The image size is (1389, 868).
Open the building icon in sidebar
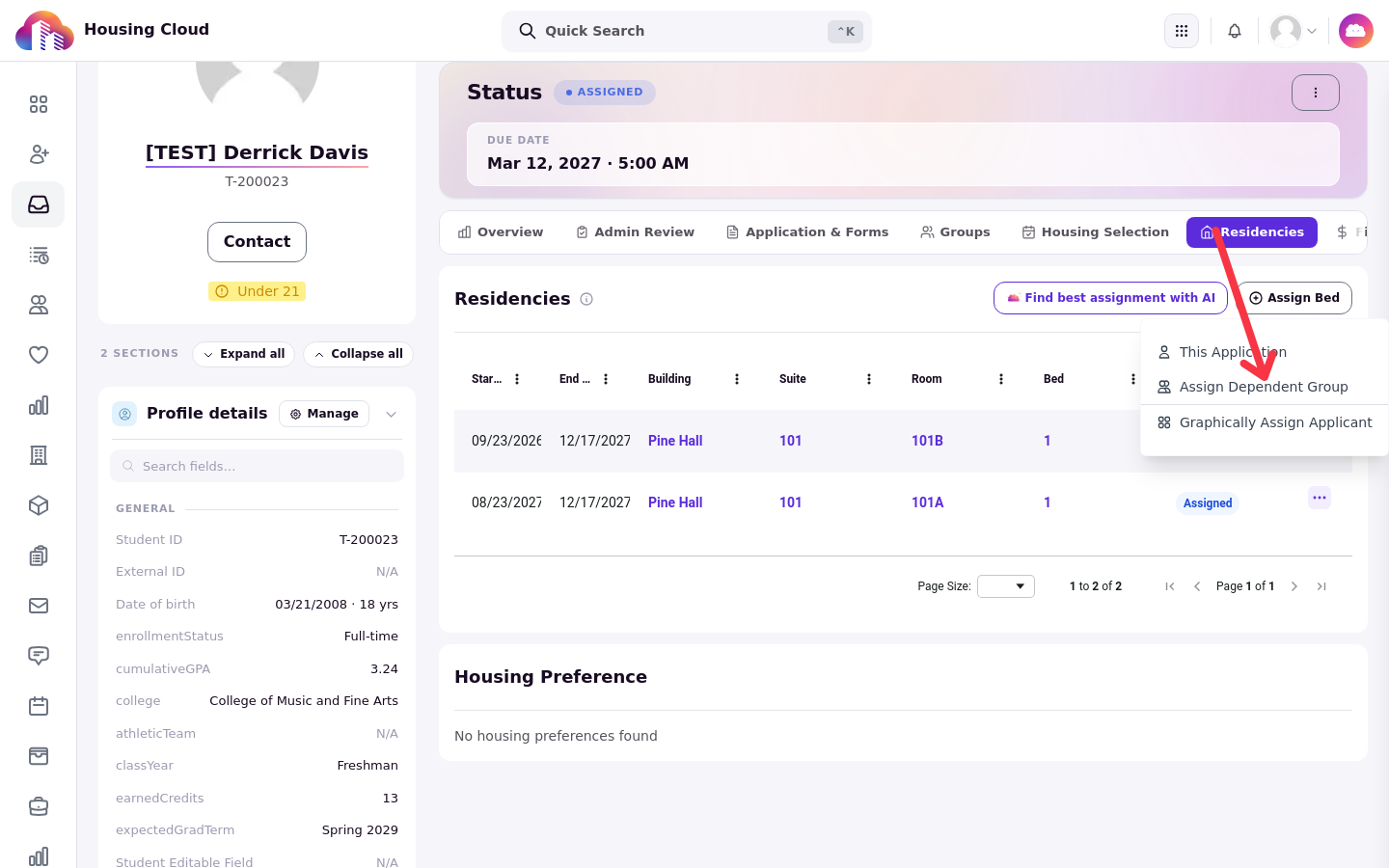coord(39,455)
